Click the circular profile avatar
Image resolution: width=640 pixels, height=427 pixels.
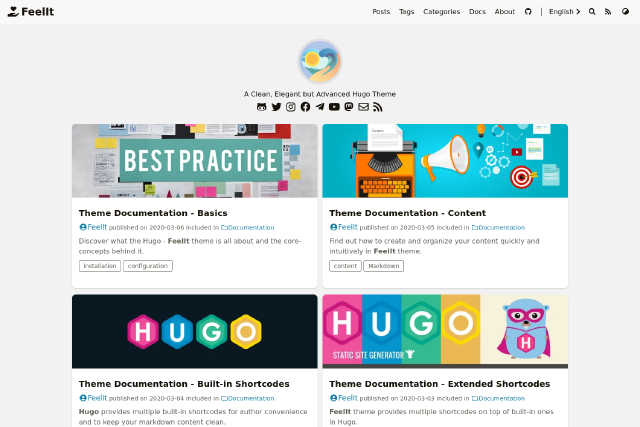click(x=320, y=61)
